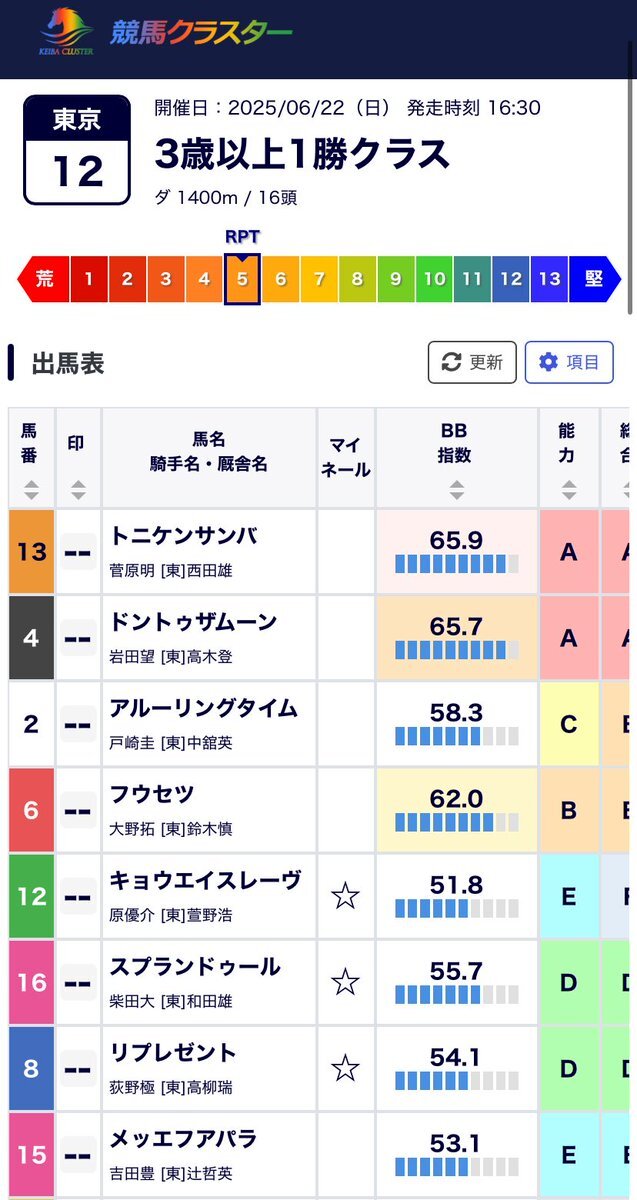Click the Keiba Cluster horse logo

(x=66, y=32)
